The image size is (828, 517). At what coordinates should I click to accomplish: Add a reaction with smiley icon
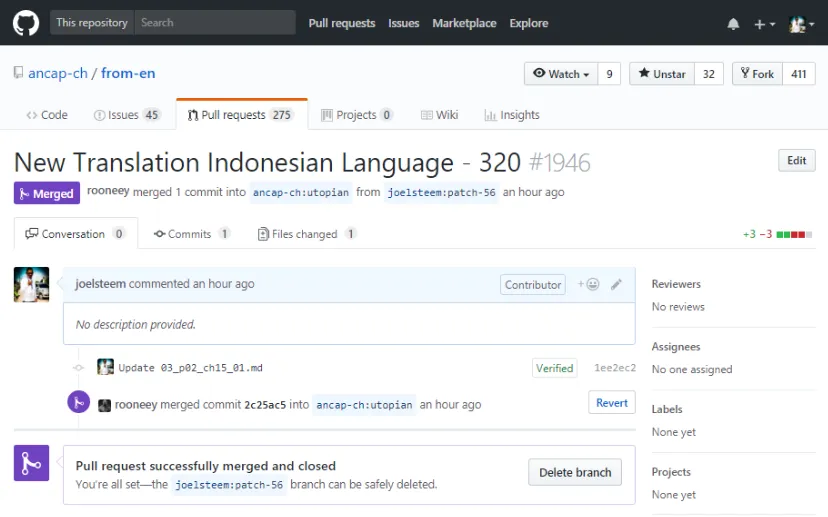point(588,285)
